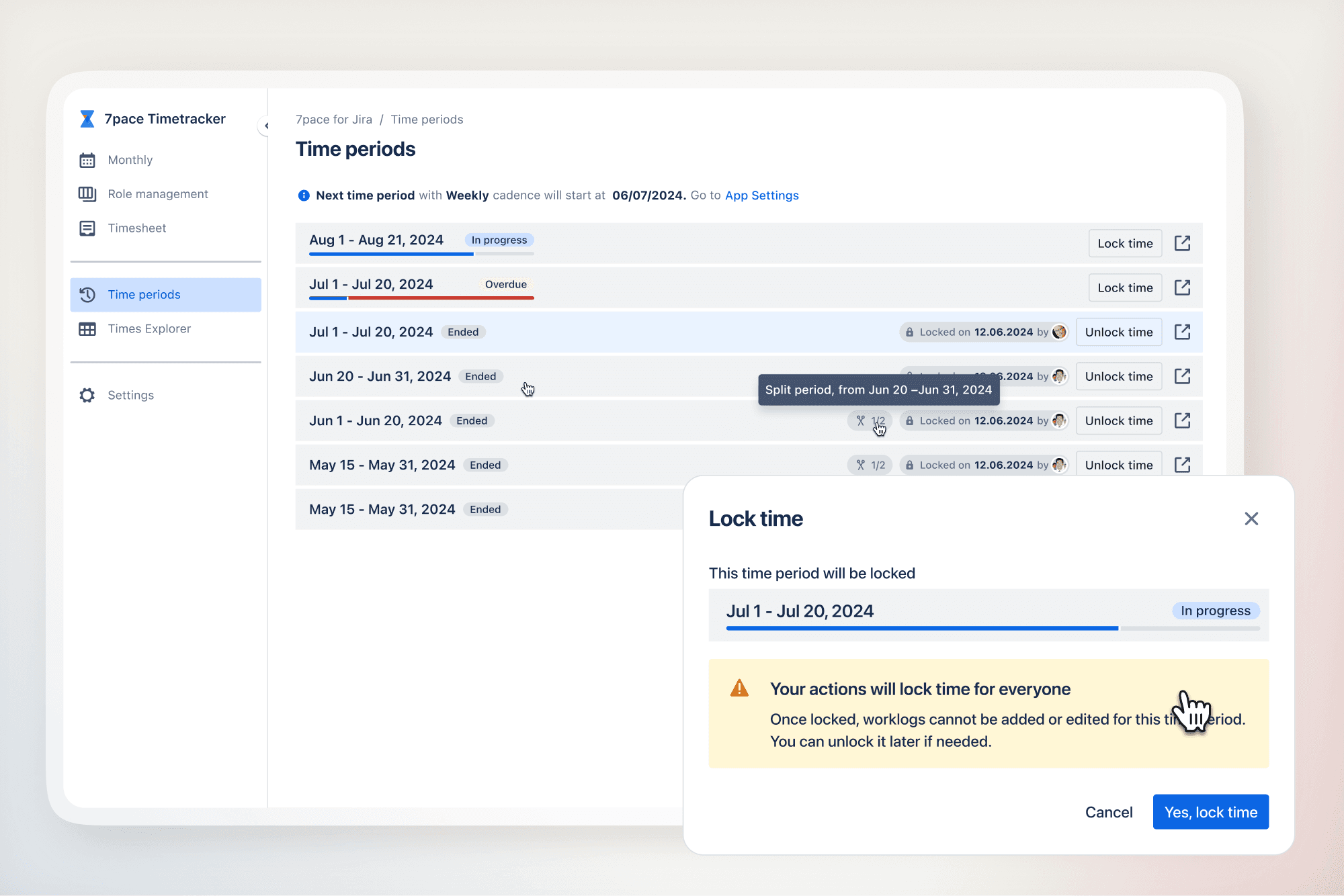
Task: Click the 7pace Timetracker hourglass logo
Action: coord(87,119)
